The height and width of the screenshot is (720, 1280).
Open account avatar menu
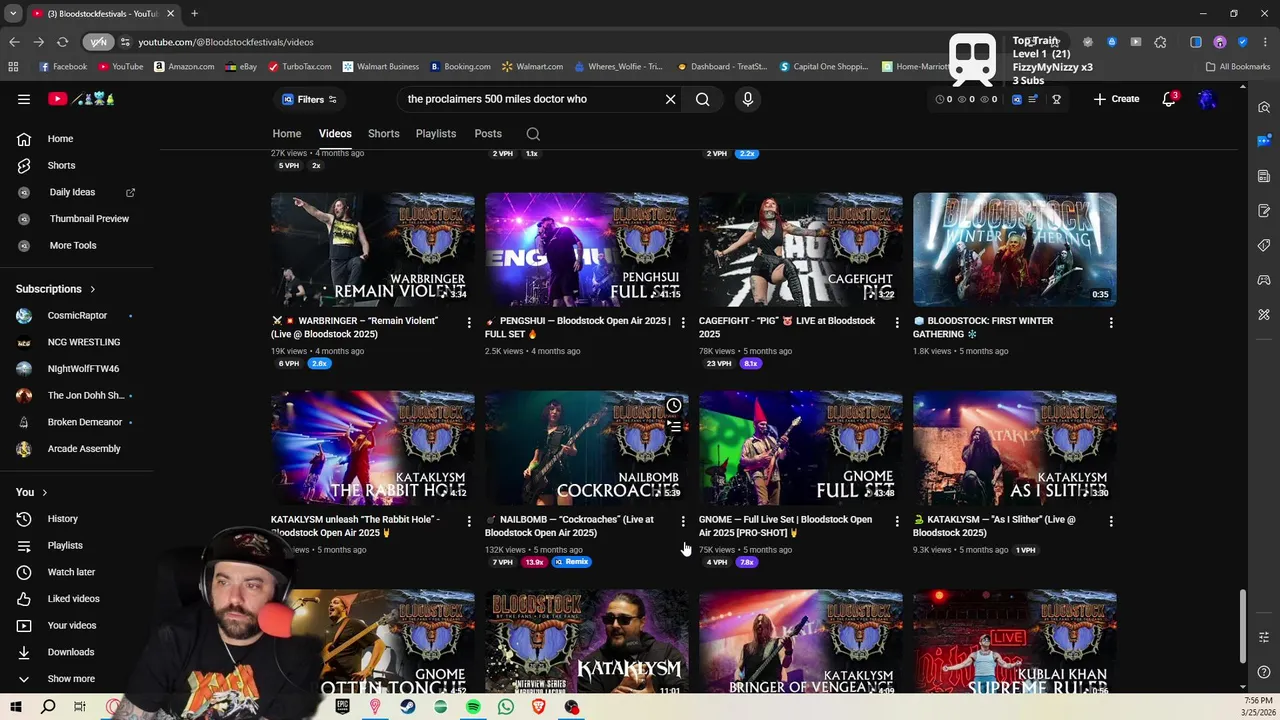click(x=1207, y=99)
